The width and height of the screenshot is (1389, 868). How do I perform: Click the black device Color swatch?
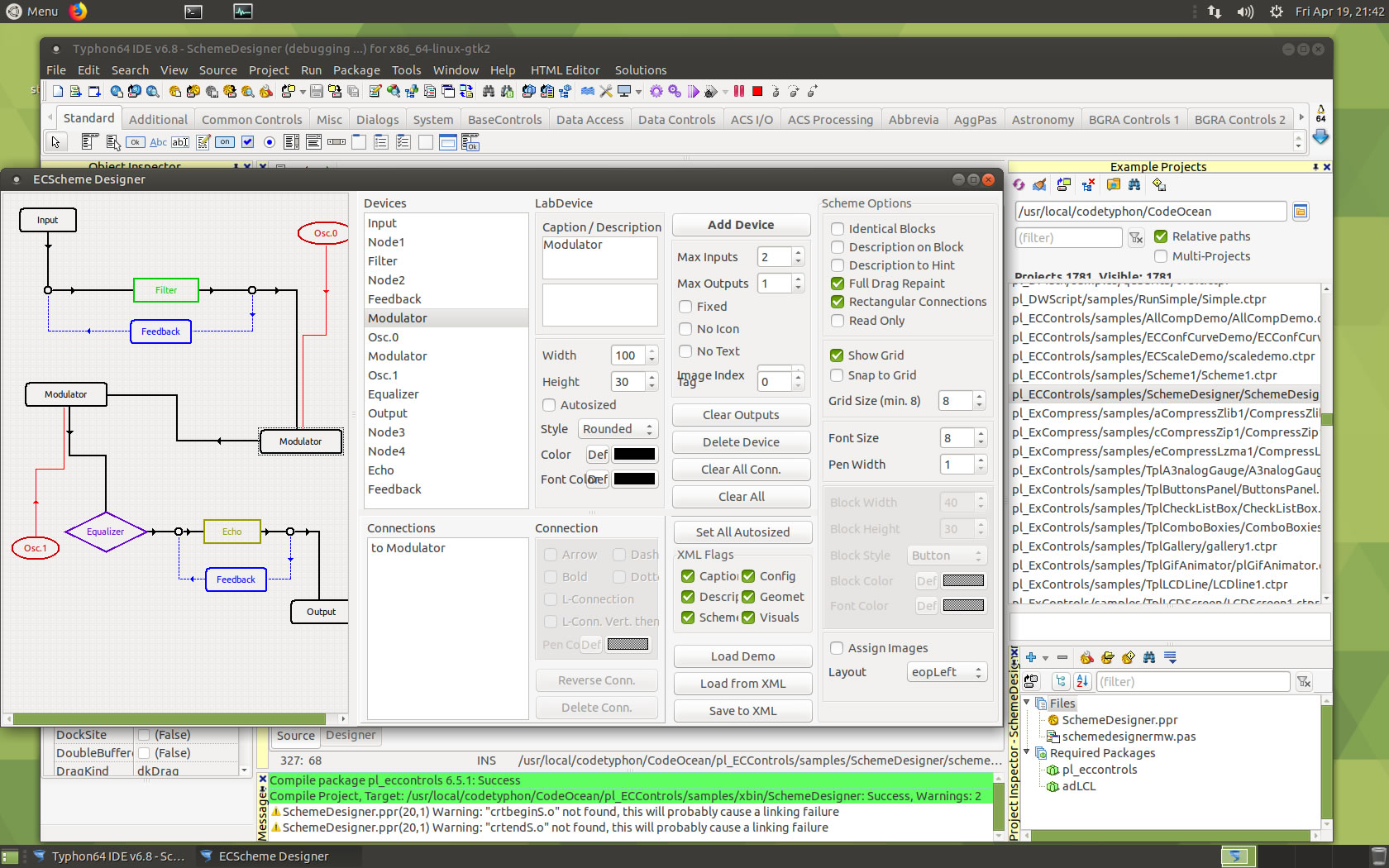tap(634, 455)
